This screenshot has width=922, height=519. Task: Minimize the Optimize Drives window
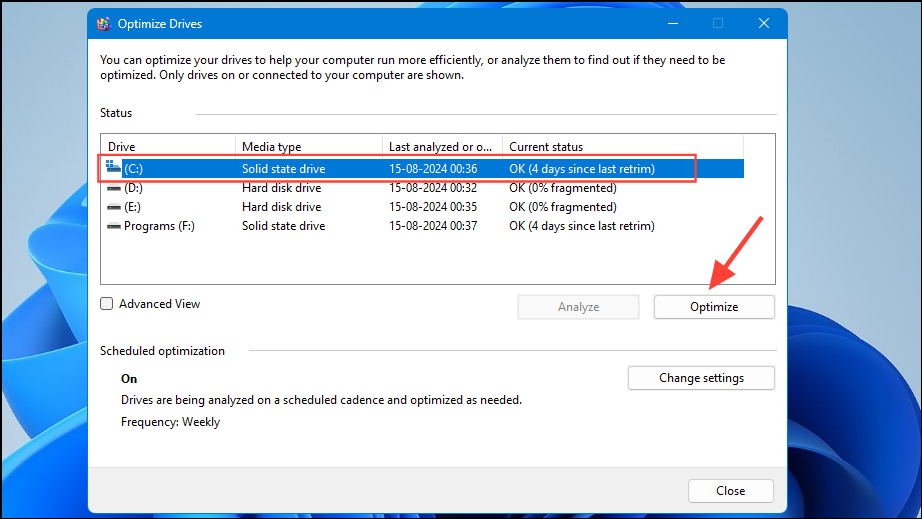(x=673, y=24)
